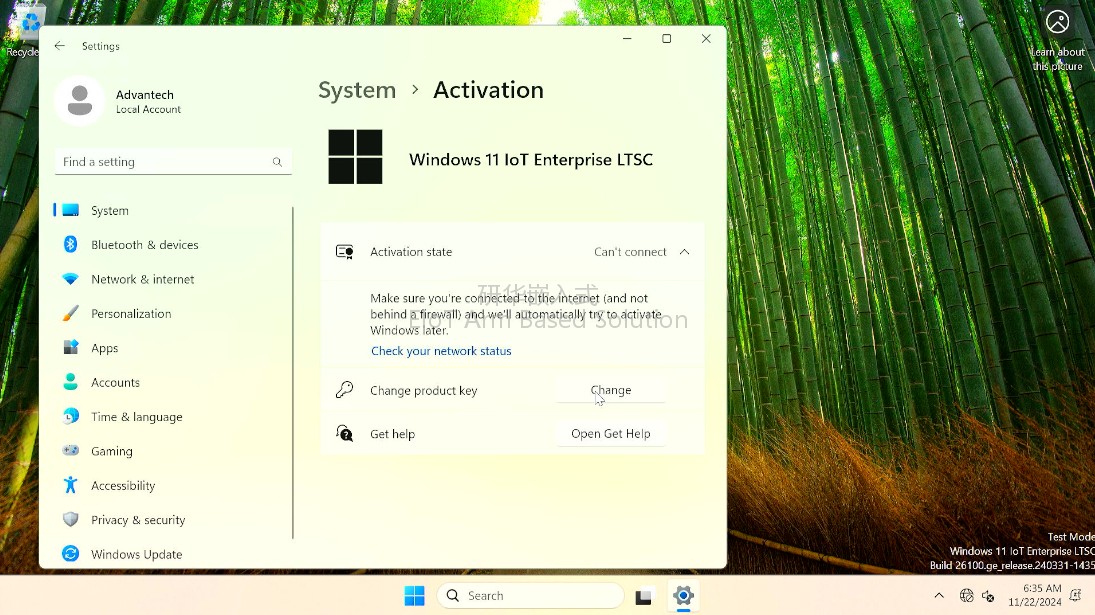Open the network globe tray icon
The width and height of the screenshot is (1095, 615).
[x=967, y=595]
